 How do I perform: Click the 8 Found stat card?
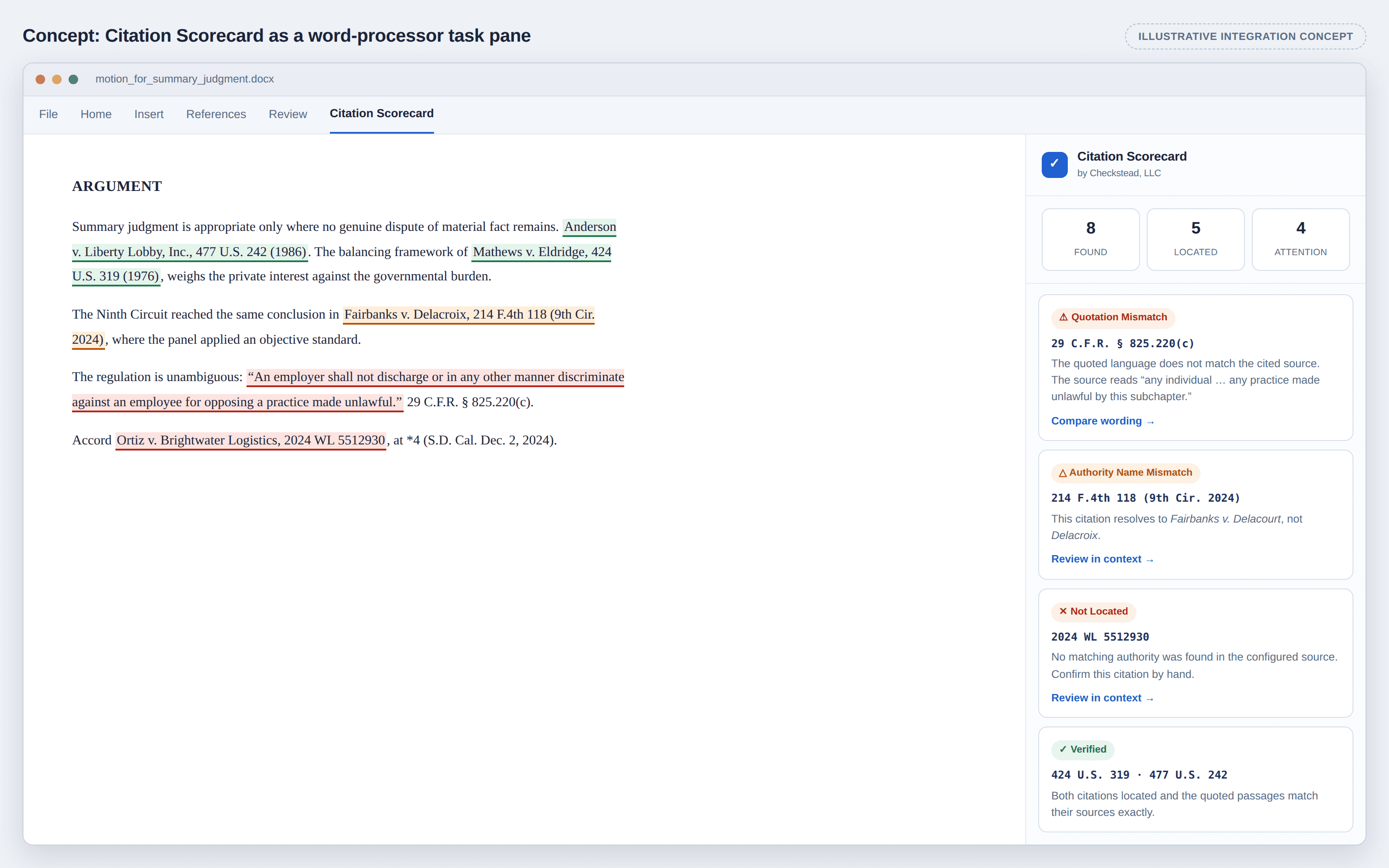click(x=1090, y=240)
